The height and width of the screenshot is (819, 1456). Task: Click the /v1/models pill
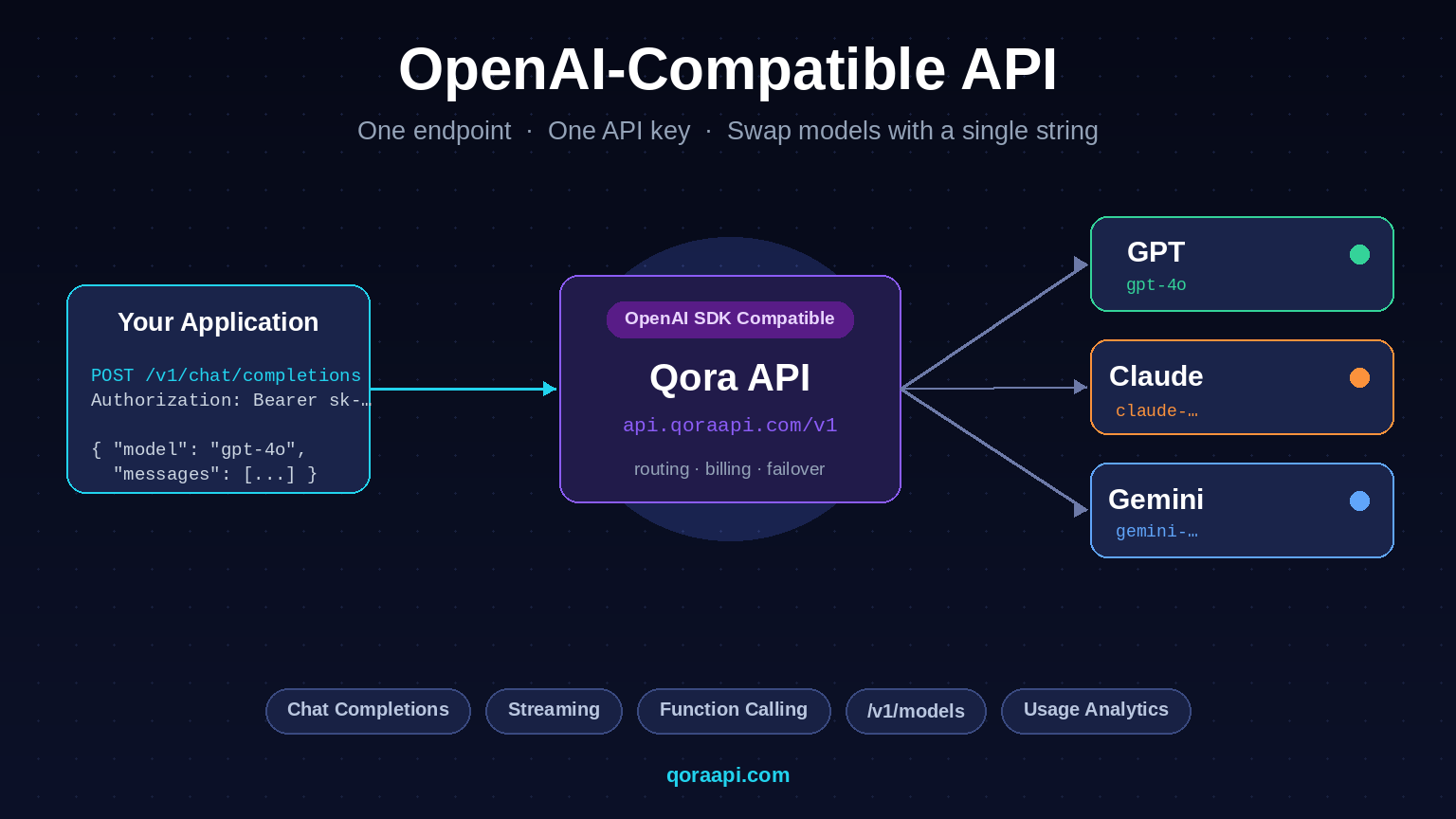pyautogui.click(x=916, y=711)
